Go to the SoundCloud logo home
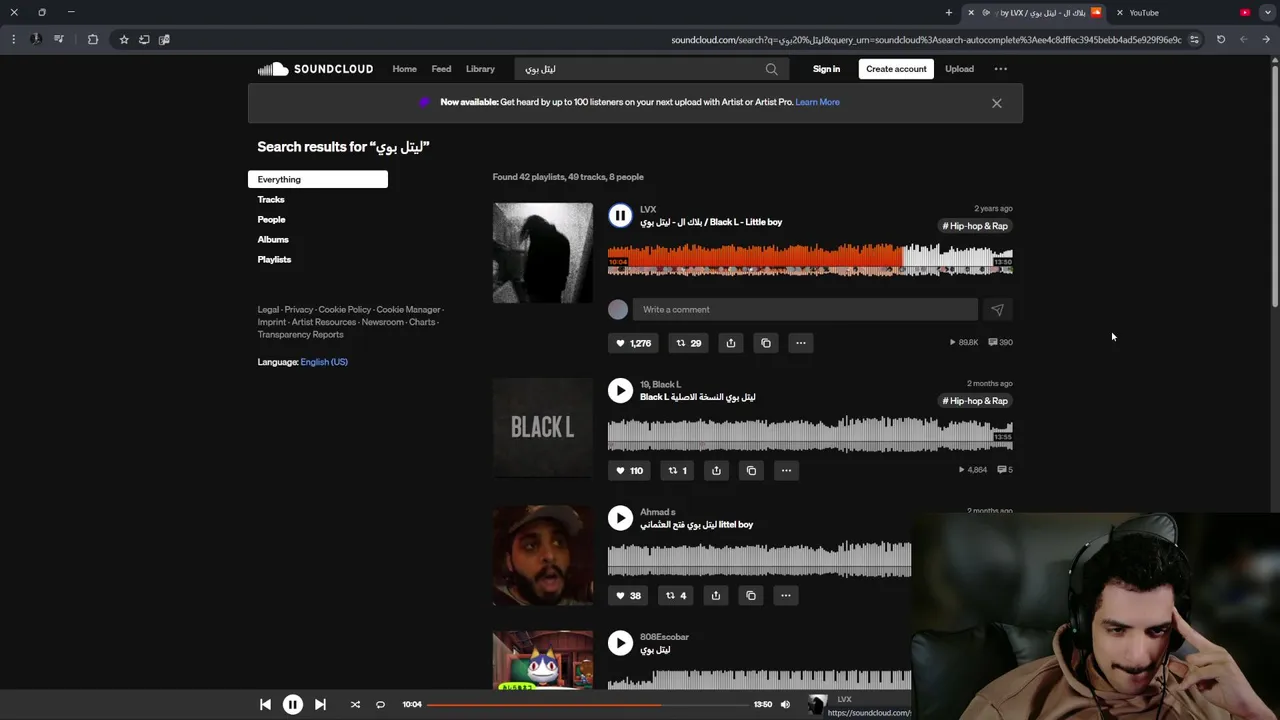Screen dimensions: 1280x720 pos(315,69)
